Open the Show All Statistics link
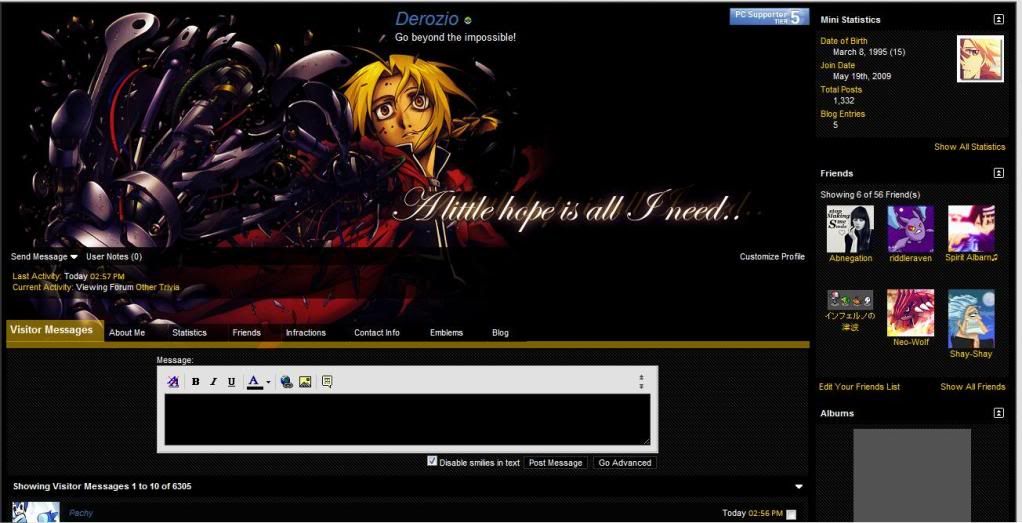 point(969,147)
